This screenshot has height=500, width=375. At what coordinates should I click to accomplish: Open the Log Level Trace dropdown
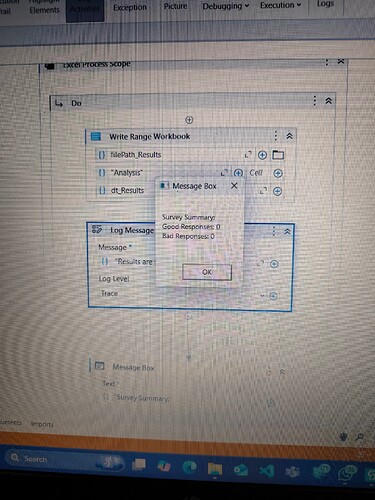pyautogui.click(x=262, y=296)
